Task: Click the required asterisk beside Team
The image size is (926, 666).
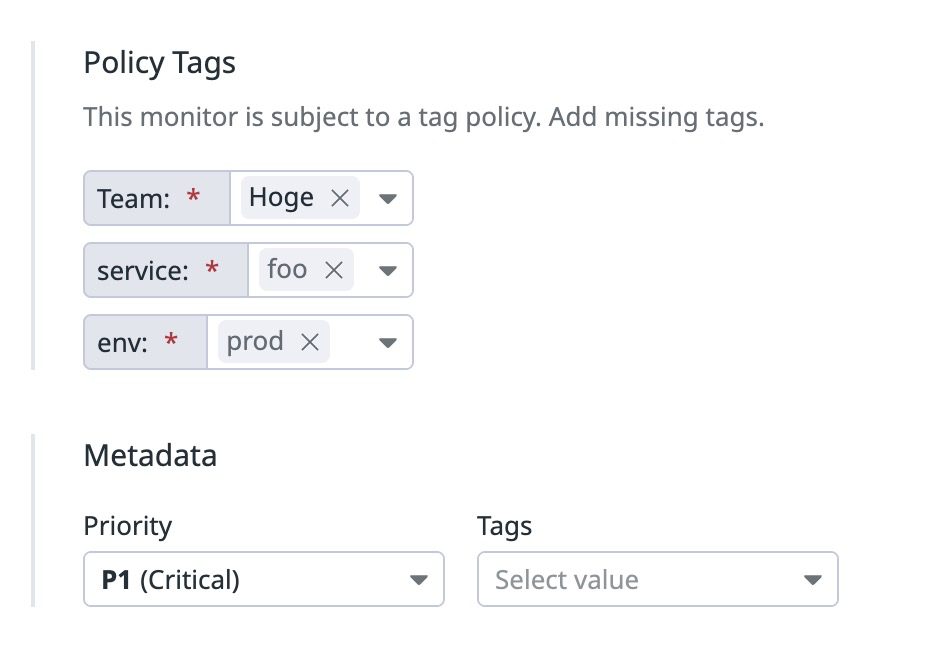Action: [x=190, y=197]
